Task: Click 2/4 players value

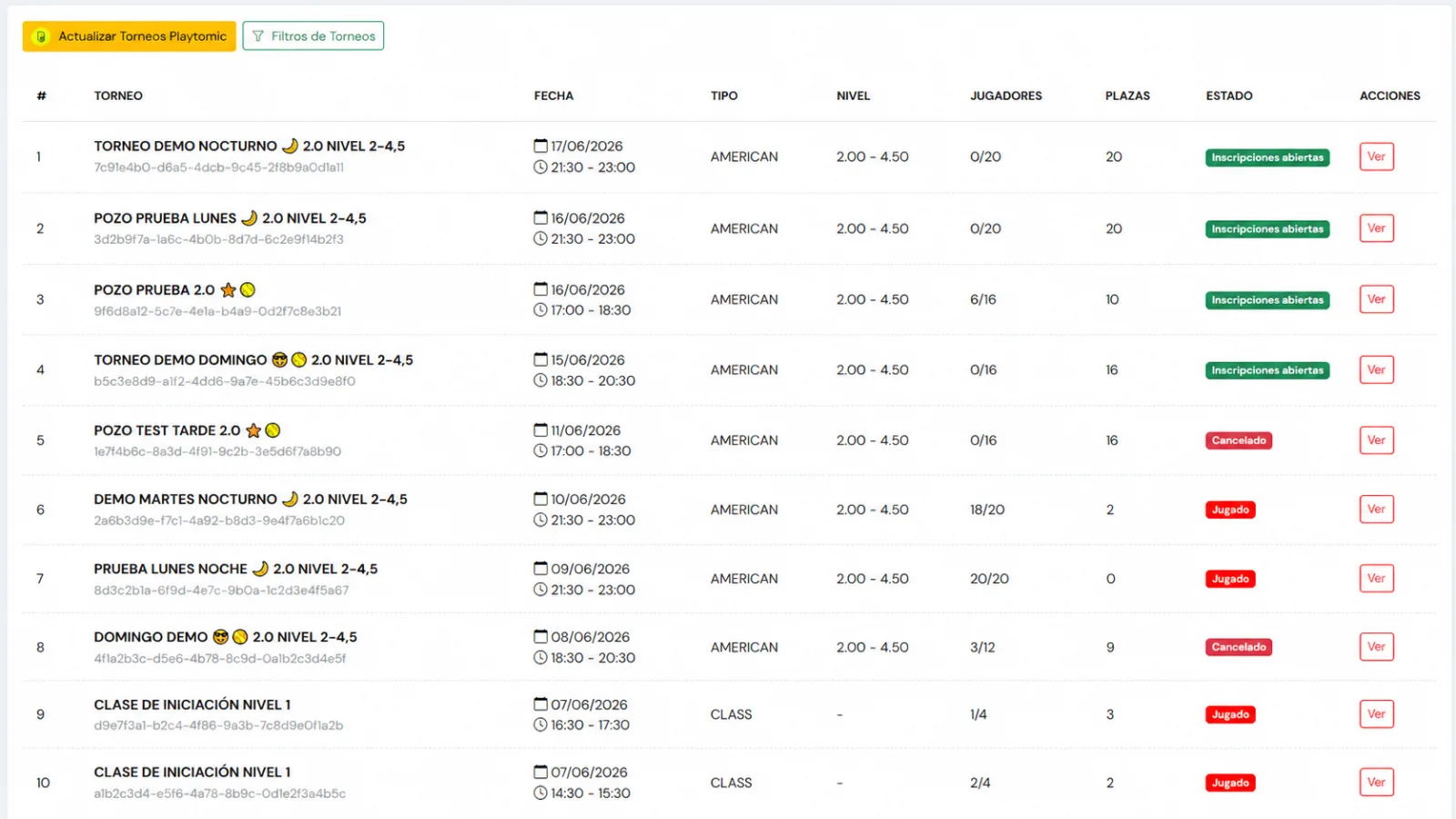Action: point(980,783)
